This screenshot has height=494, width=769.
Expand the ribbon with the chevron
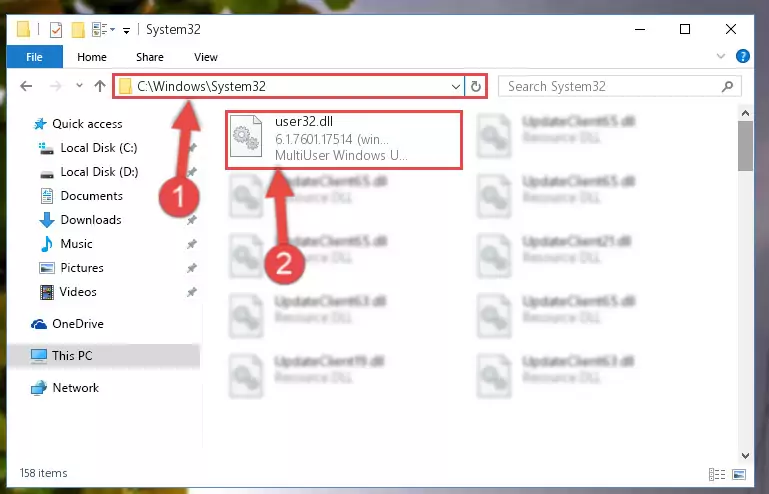[x=720, y=56]
